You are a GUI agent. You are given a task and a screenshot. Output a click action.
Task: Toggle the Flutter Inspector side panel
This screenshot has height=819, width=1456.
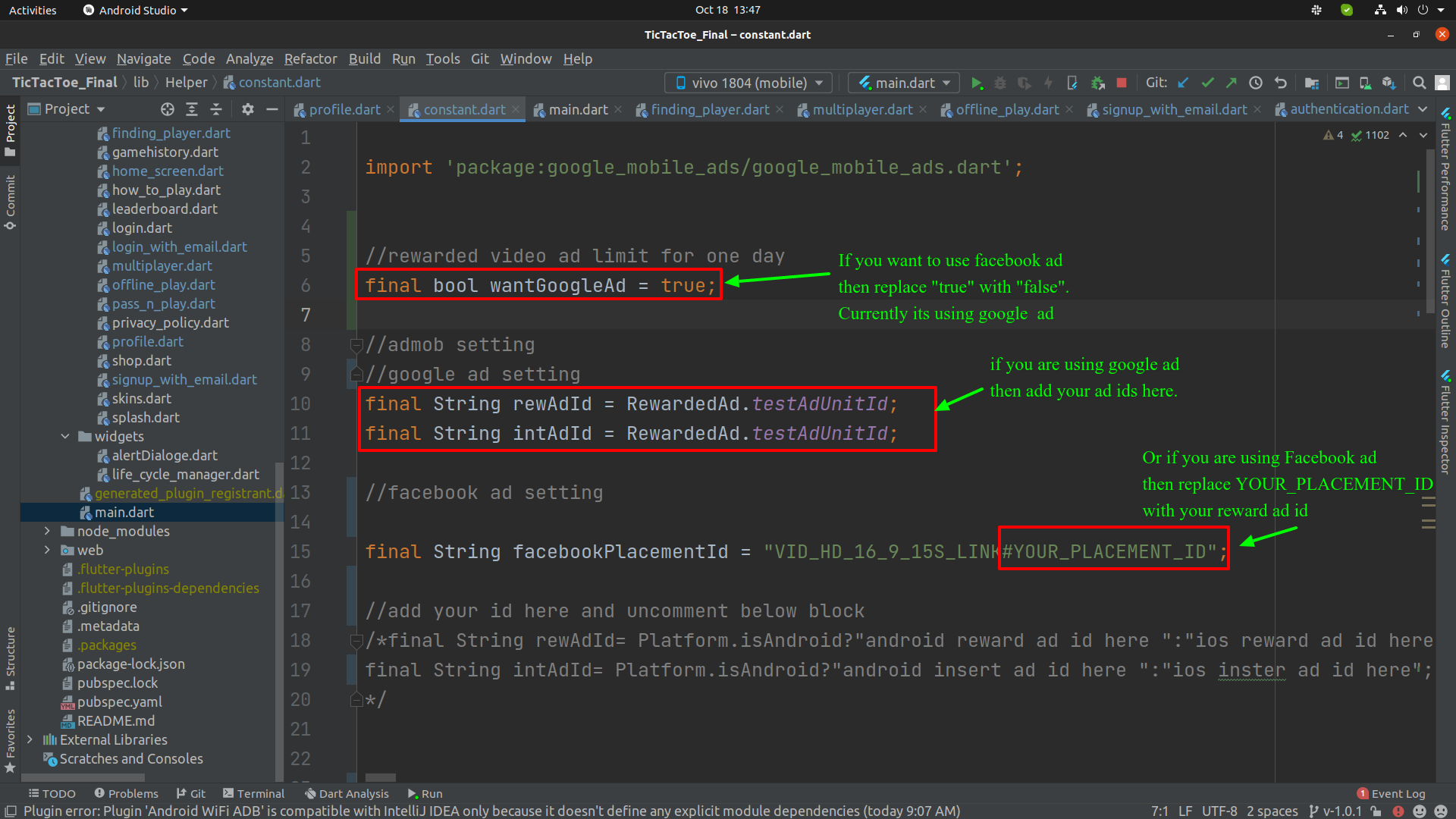point(1445,422)
